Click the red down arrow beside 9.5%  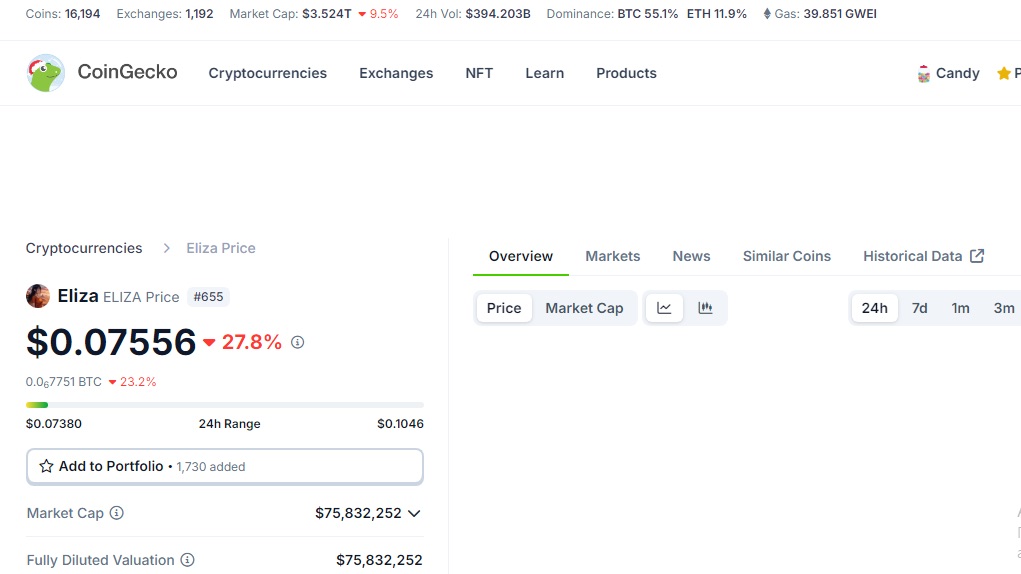click(x=362, y=14)
